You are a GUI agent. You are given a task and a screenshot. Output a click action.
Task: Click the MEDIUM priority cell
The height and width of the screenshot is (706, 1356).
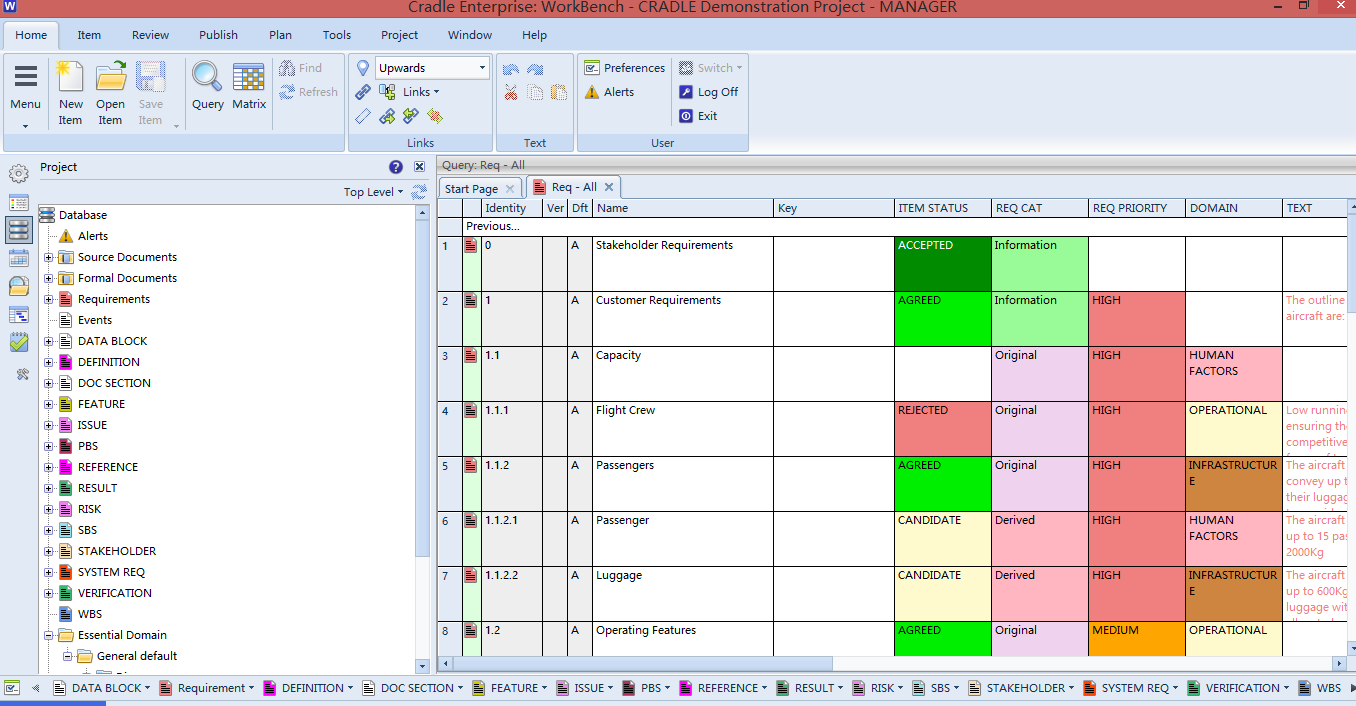click(x=1137, y=639)
